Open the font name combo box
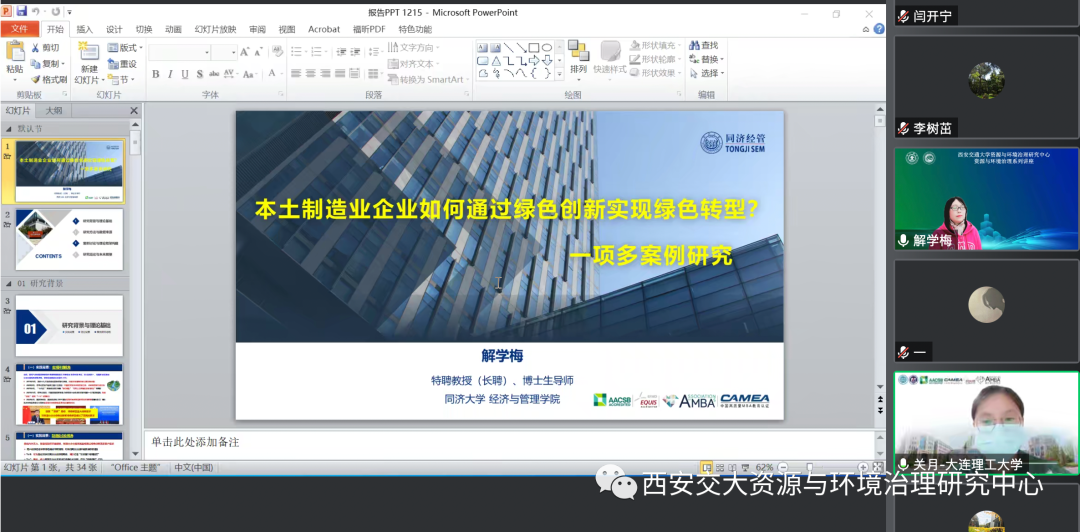The width and height of the screenshot is (1080, 532). click(x=178, y=52)
